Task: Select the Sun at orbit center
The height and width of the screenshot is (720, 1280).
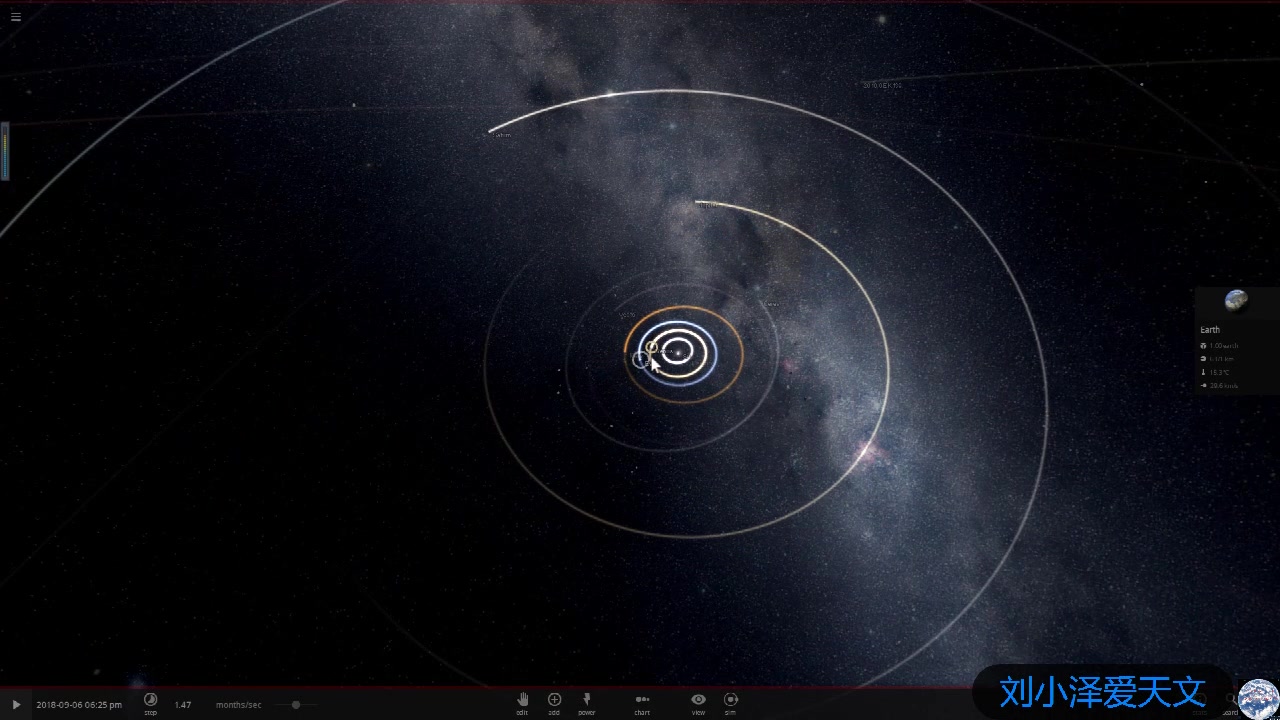Action: click(679, 352)
